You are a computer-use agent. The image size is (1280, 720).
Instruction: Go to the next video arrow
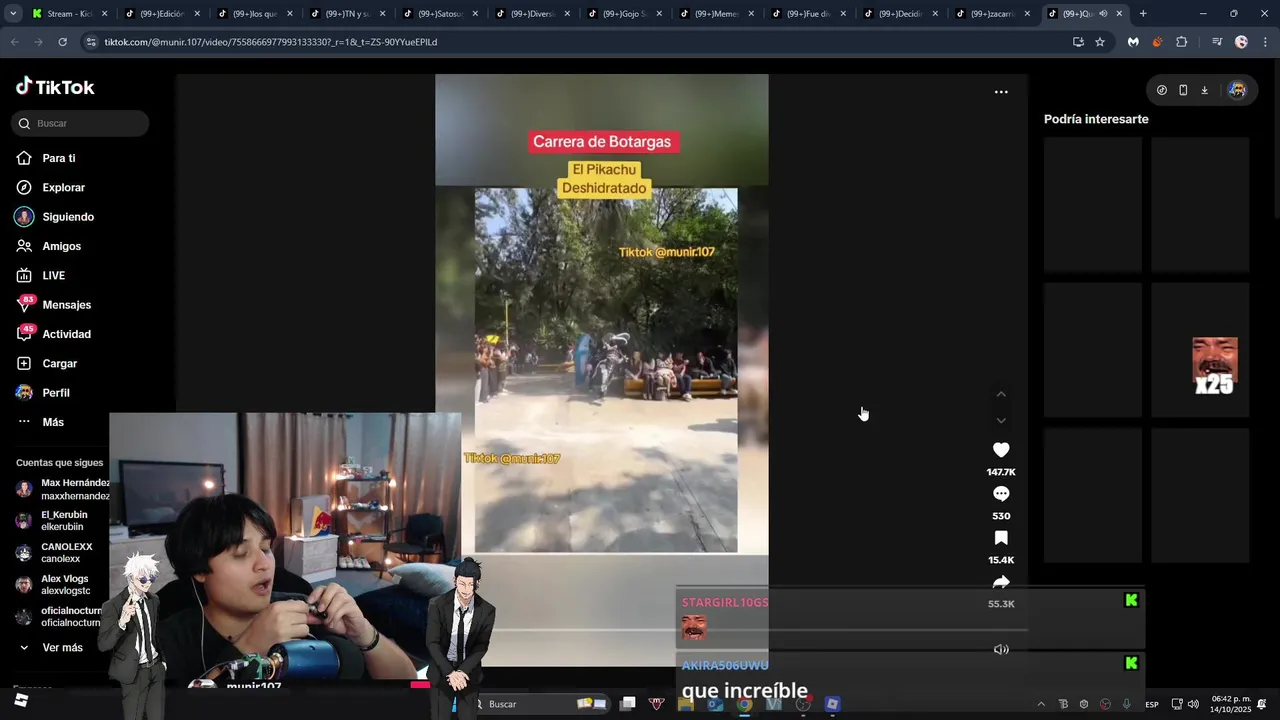click(1001, 420)
